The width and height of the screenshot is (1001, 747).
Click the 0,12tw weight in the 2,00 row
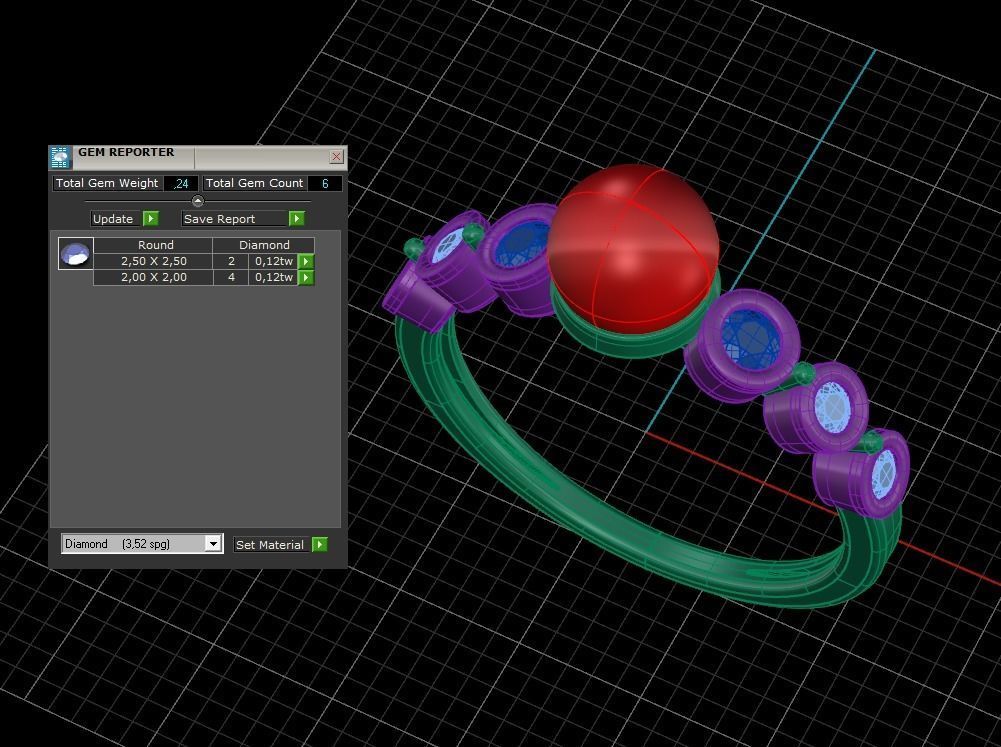(274, 278)
